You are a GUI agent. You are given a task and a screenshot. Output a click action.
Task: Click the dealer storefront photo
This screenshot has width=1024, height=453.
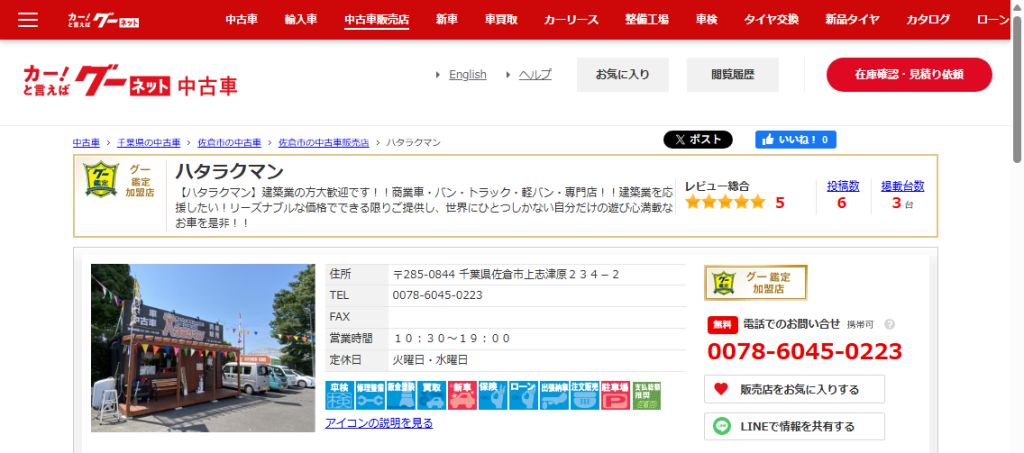click(203, 348)
